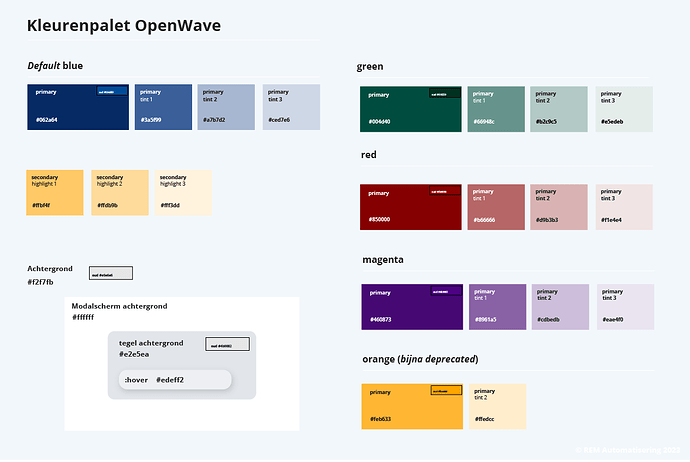This screenshot has height=462, width=690.
Task: Click the default blue primary swatch #062a64
Action: point(78,107)
